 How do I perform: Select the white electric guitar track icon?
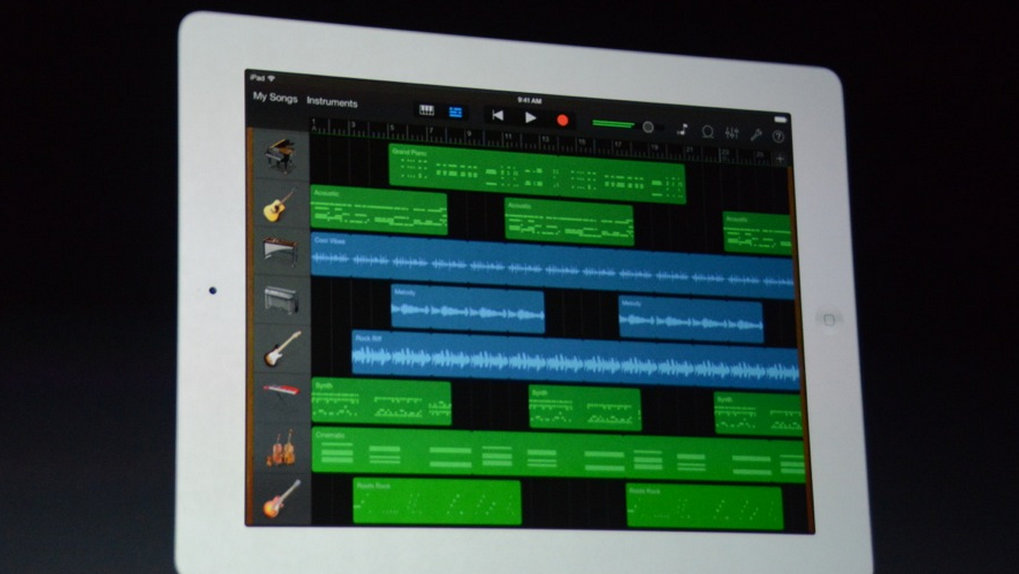pos(280,349)
